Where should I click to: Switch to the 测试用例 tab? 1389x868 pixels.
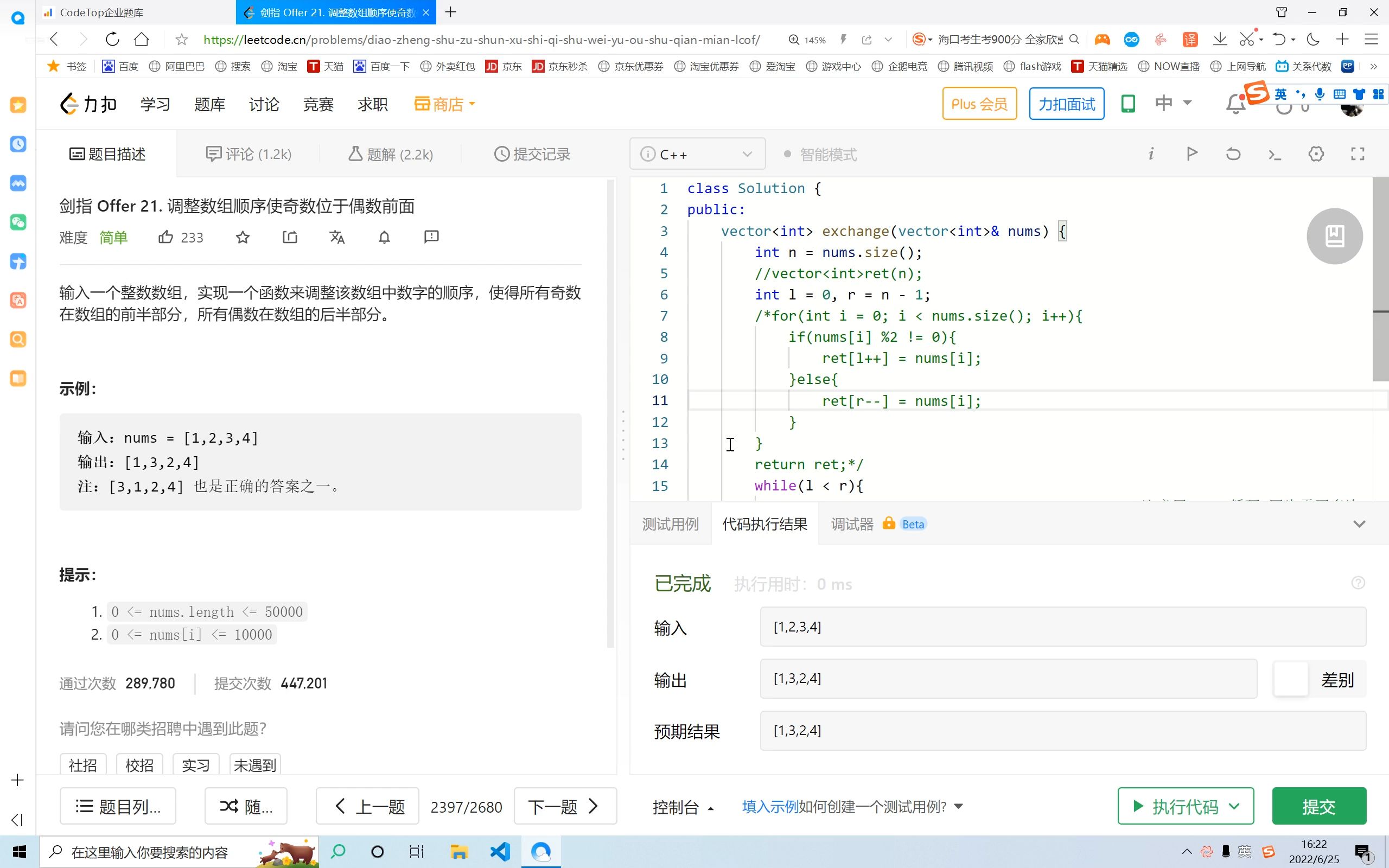point(670,524)
